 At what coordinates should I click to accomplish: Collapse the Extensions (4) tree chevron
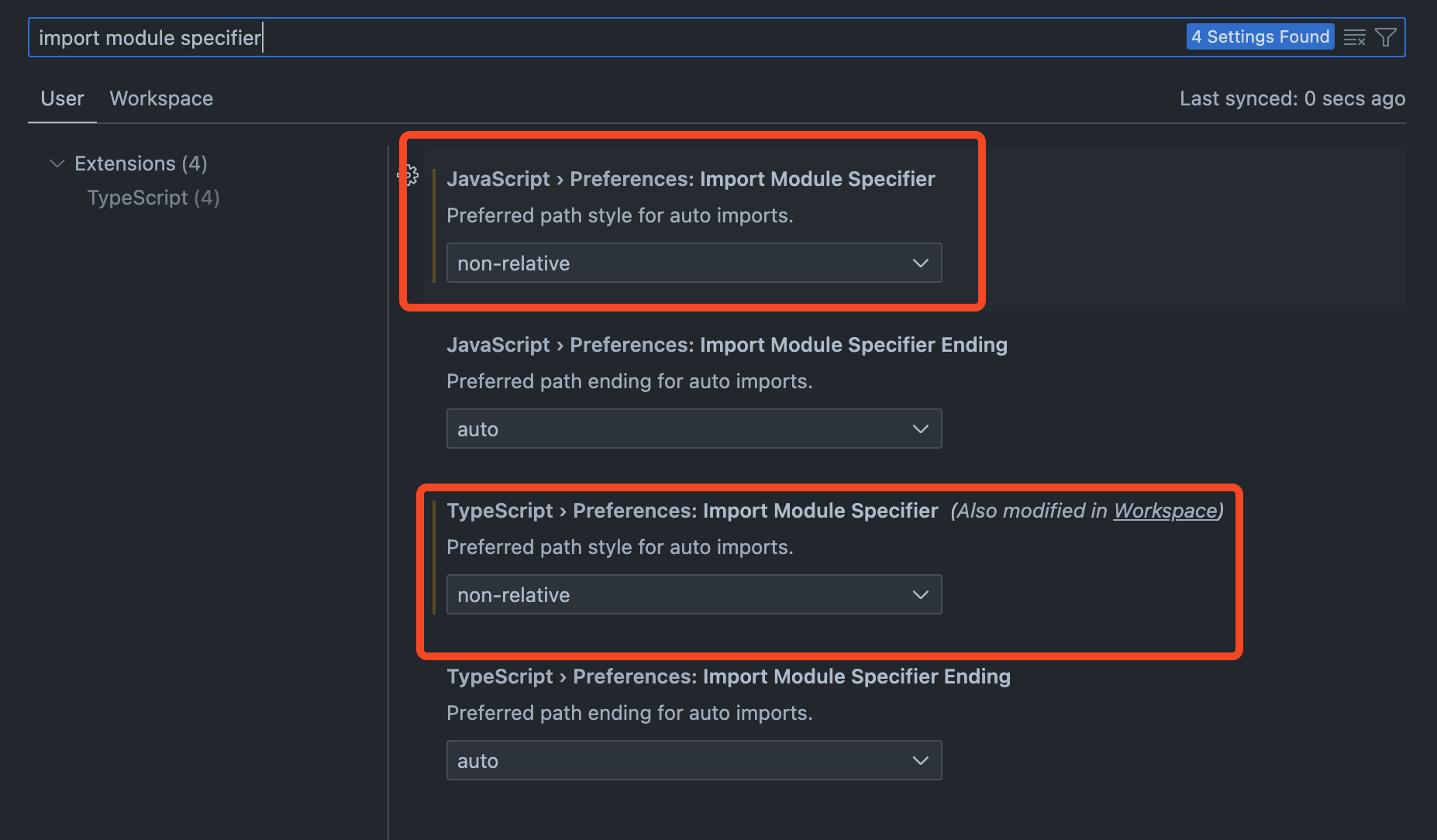click(57, 164)
